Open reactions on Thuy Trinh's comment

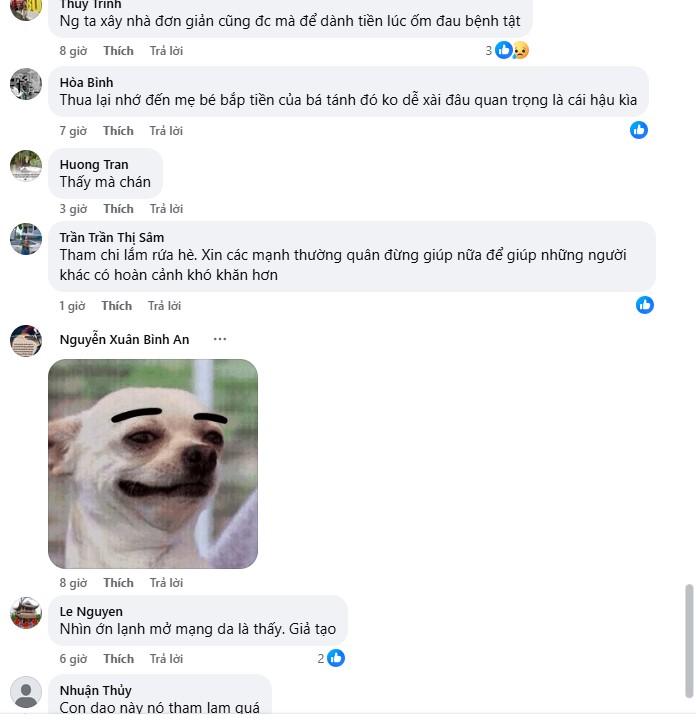507,50
